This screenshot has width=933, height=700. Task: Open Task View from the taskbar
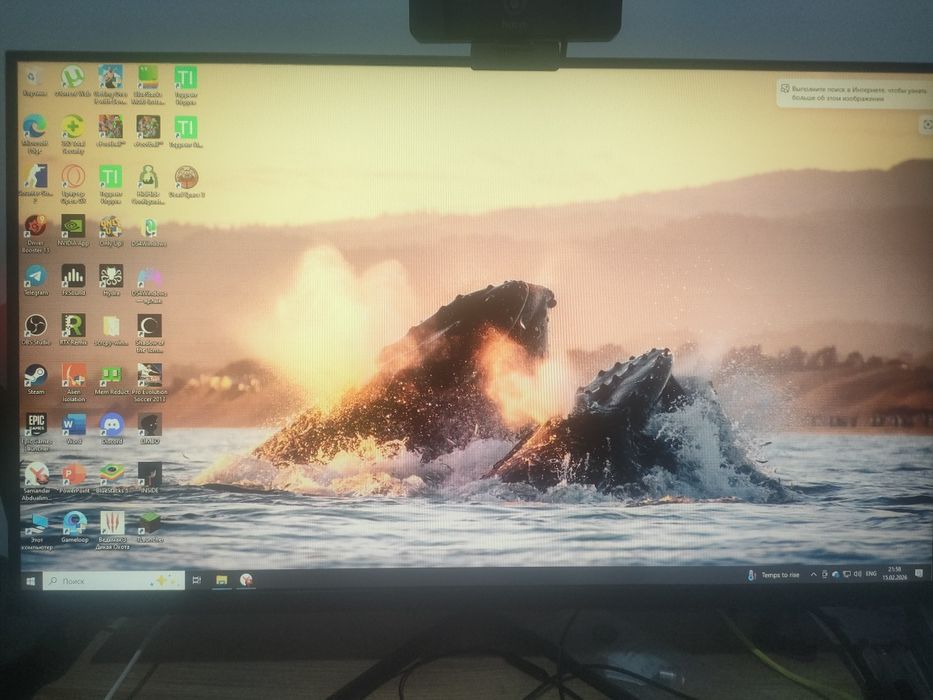coord(197,580)
